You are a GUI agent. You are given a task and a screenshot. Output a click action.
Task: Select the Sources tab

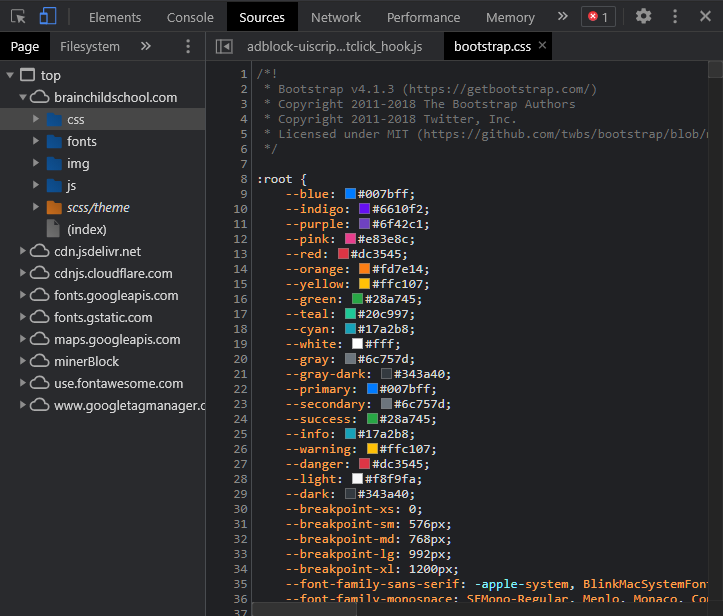262,17
